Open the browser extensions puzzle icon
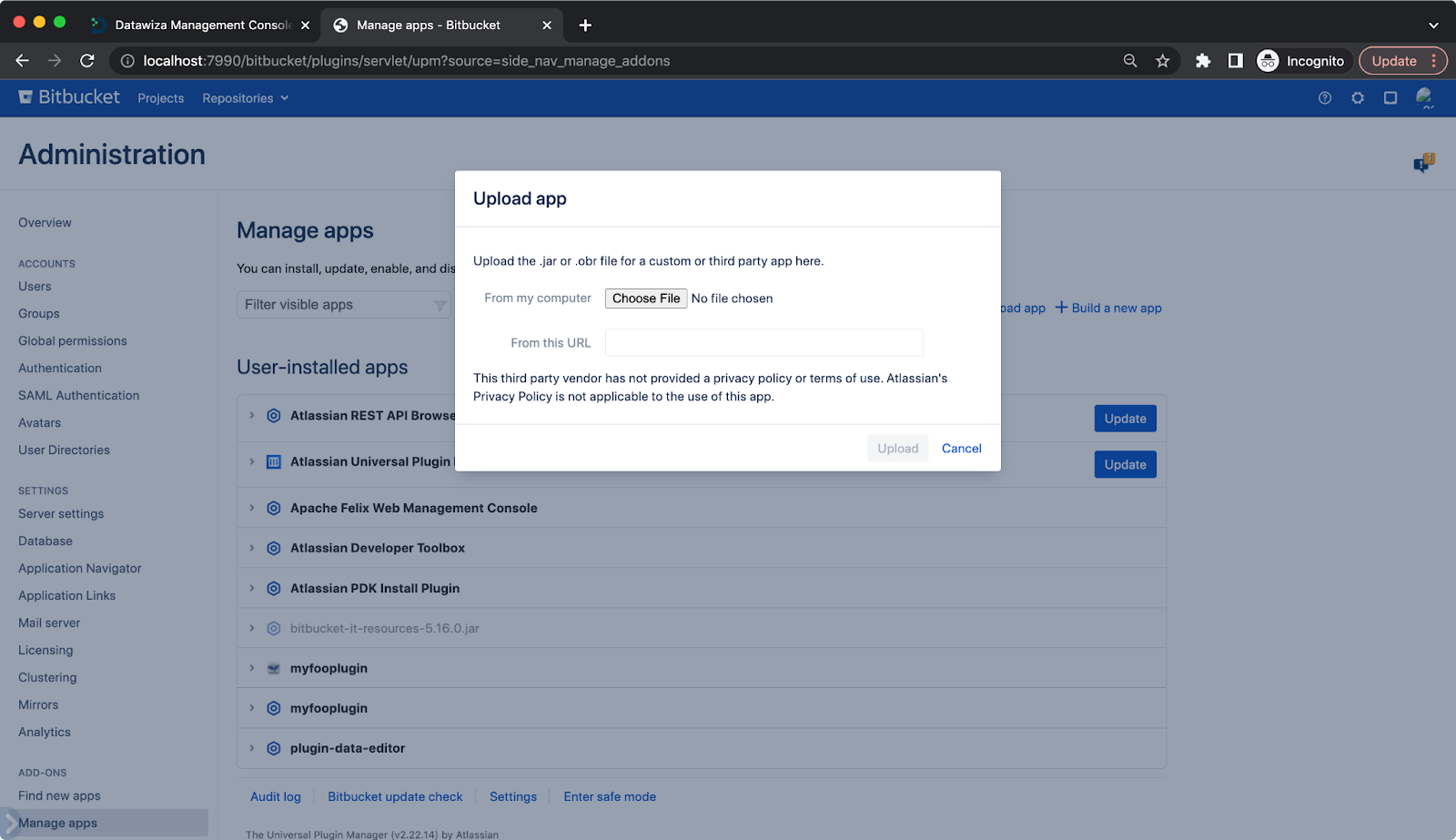The height and width of the screenshot is (840, 1456). tap(1203, 61)
